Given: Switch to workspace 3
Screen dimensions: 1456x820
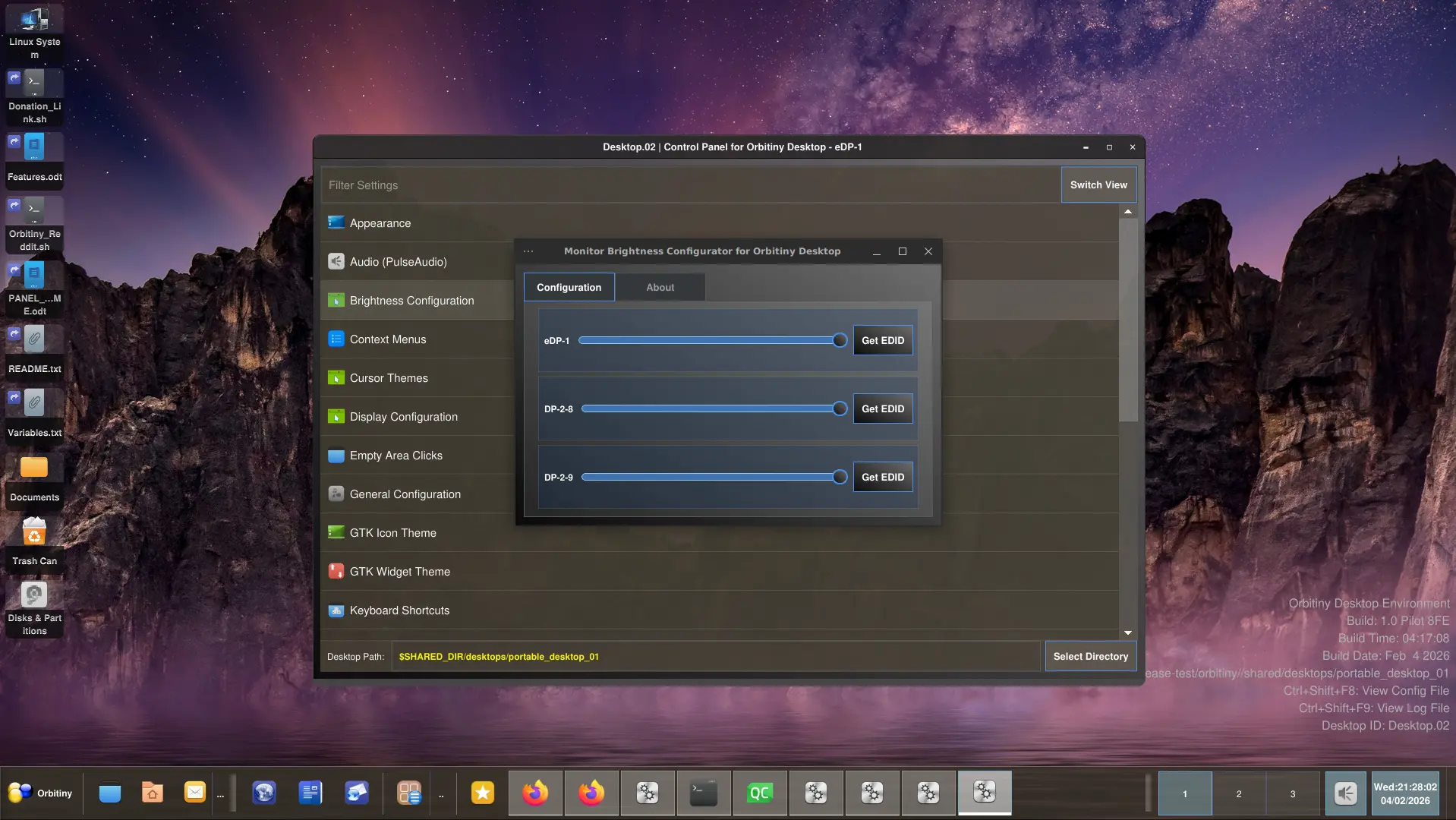Looking at the screenshot, I should click(x=1292, y=794).
